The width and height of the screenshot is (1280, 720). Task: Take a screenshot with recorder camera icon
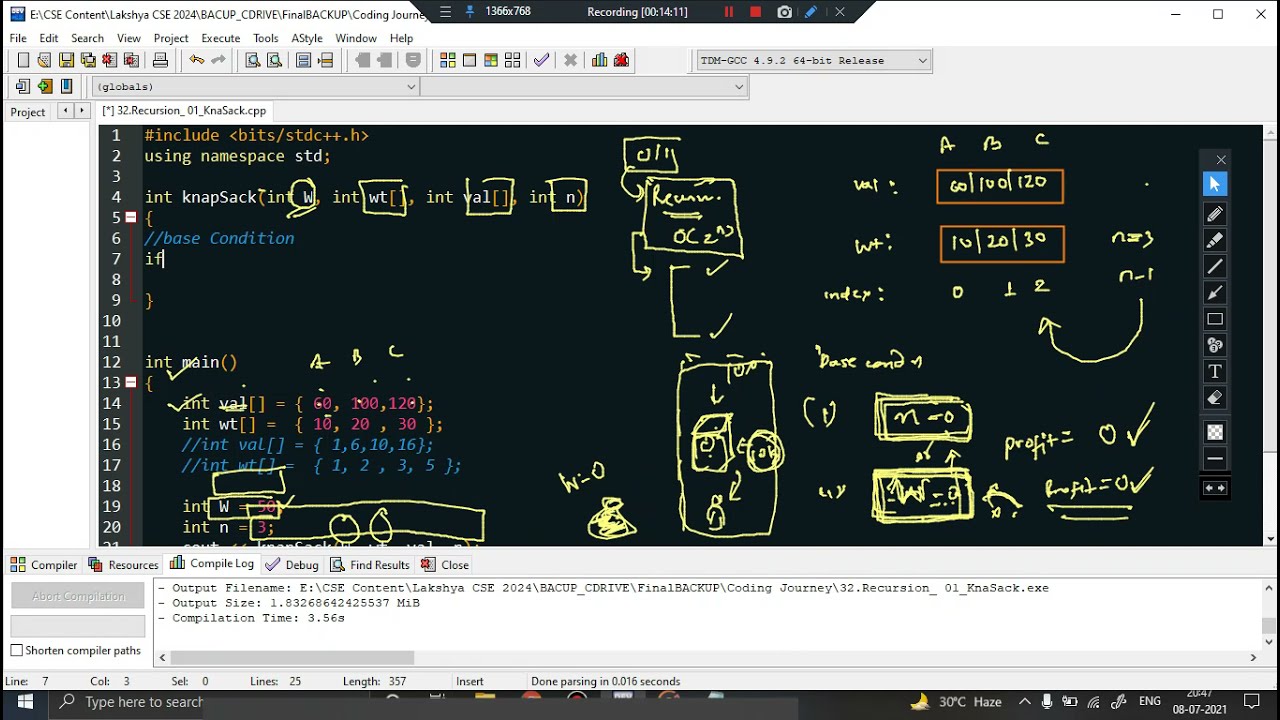point(785,12)
